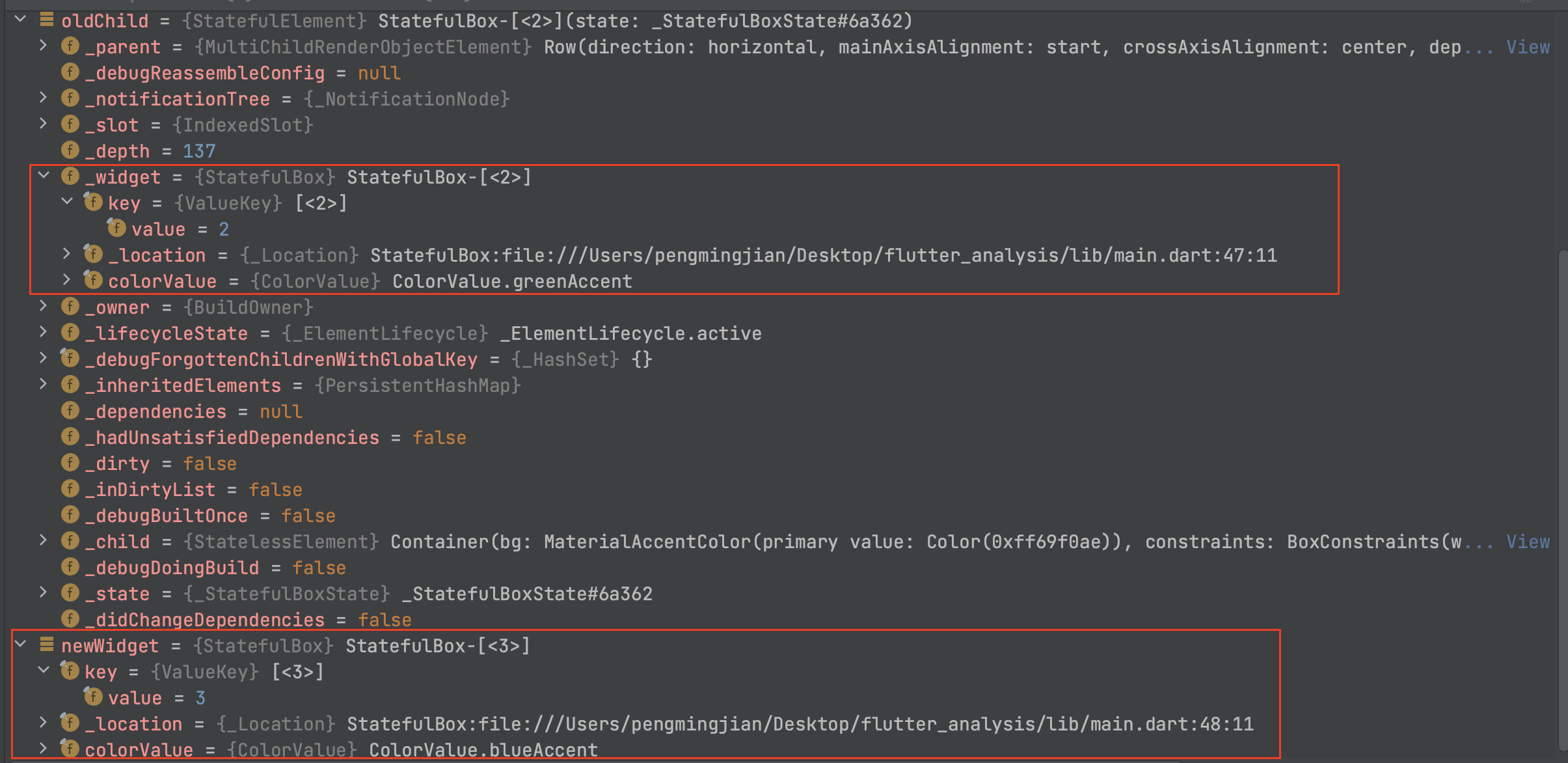Click the field icon beside value = 3
Viewport: 1568px width, 763px height.
93,697
